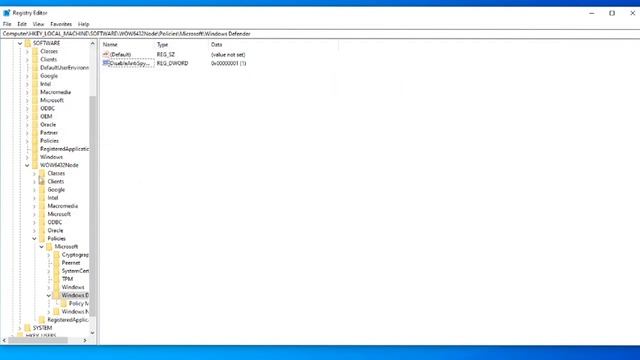640x360 pixels.
Task: Click the SOFTWARE key folder icon
Action: [28, 43]
